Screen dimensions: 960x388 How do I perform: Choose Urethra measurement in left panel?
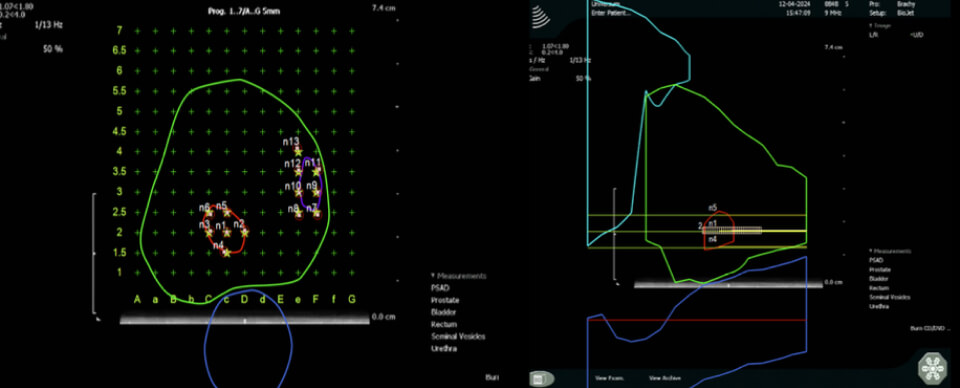coord(444,349)
